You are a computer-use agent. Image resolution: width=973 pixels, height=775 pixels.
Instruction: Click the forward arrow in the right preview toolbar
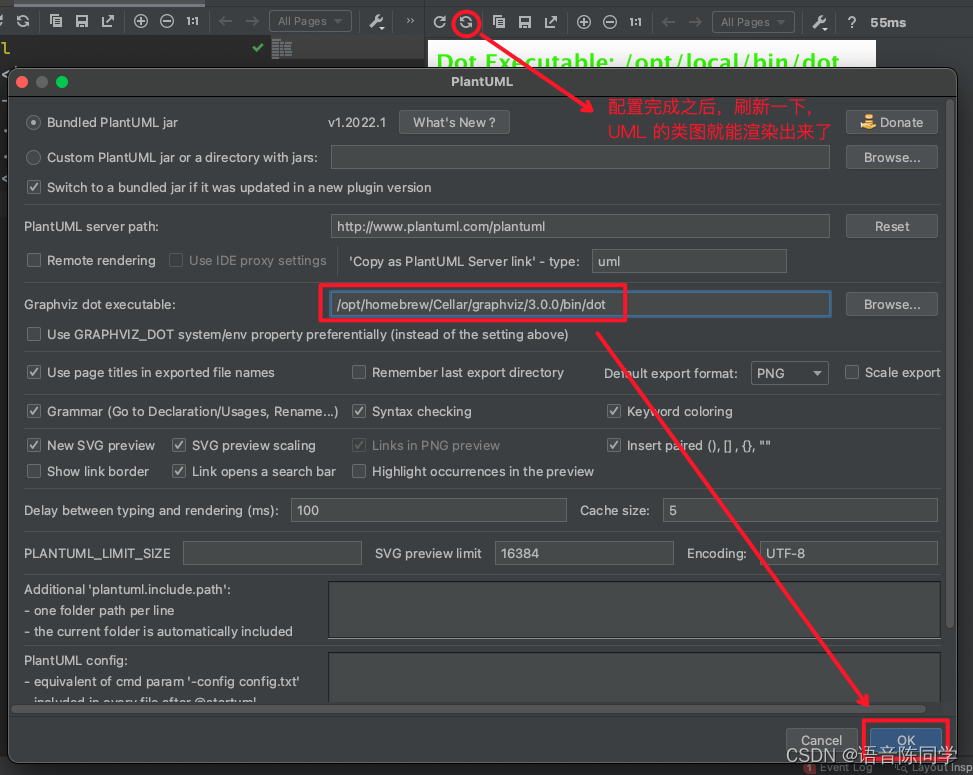point(695,22)
